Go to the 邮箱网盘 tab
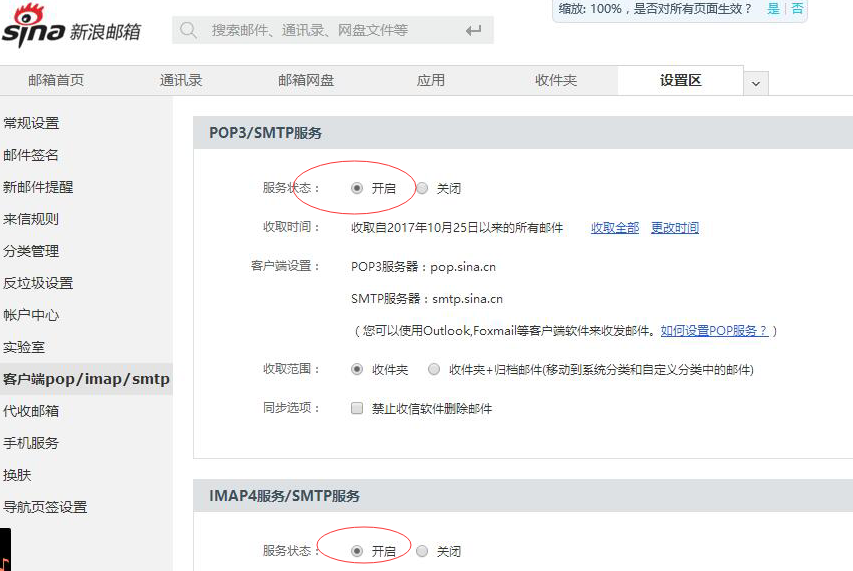This screenshot has width=853, height=571. tap(306, 80)
